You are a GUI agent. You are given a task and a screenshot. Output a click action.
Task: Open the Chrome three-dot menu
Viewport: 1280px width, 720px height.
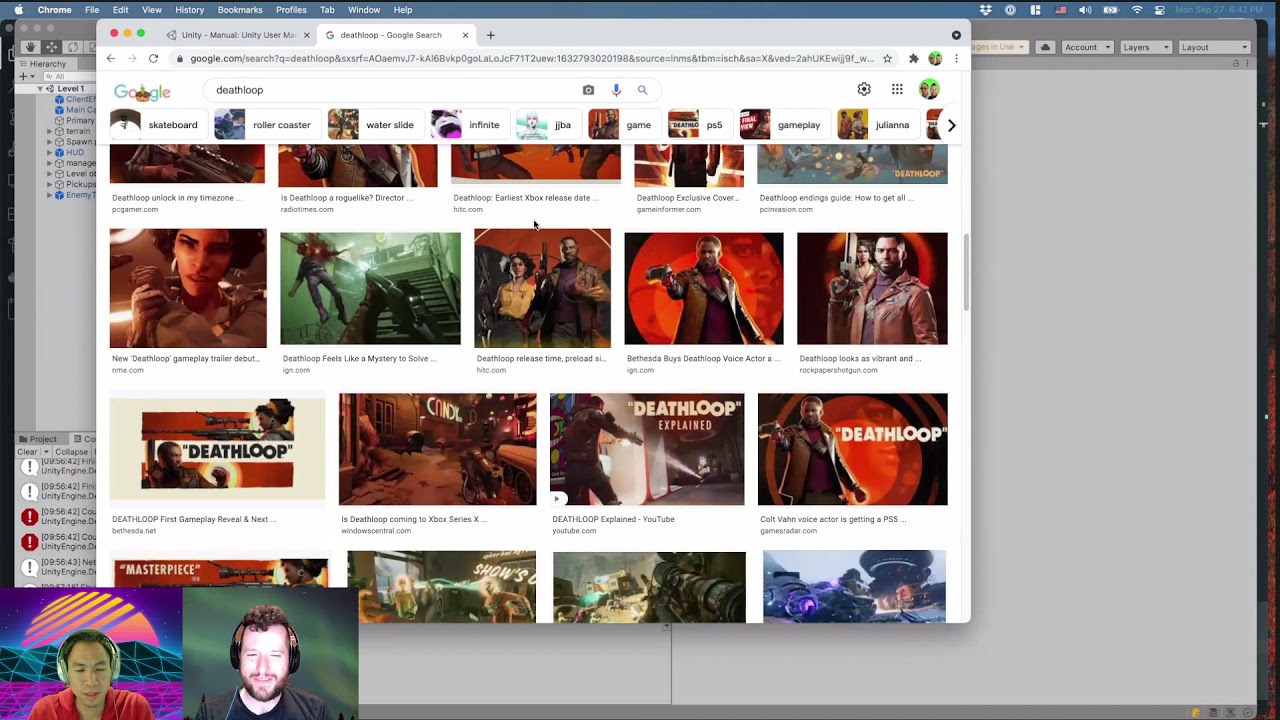tap(956, 59)
